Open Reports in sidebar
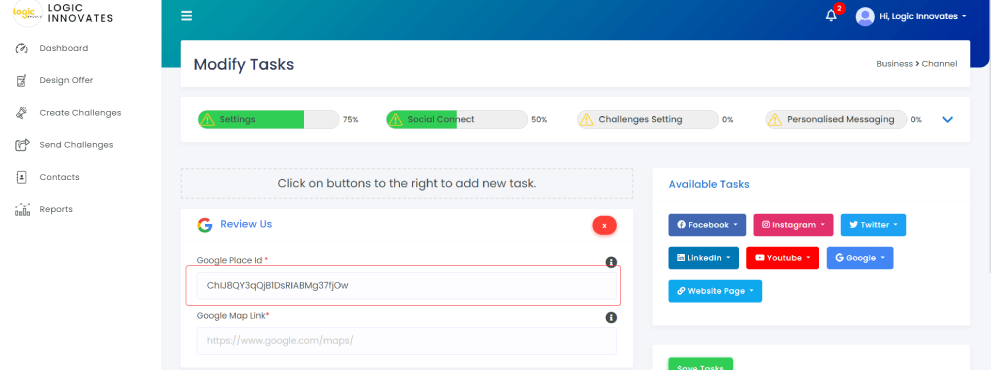 [x=56, y=209]
